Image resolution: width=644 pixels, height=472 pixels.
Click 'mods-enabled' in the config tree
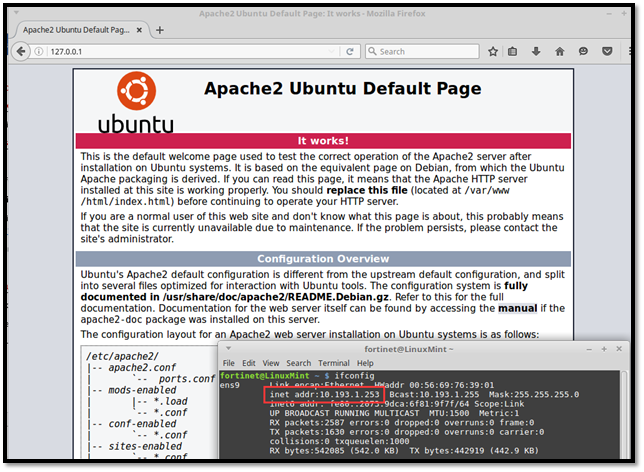pos(142,390)
